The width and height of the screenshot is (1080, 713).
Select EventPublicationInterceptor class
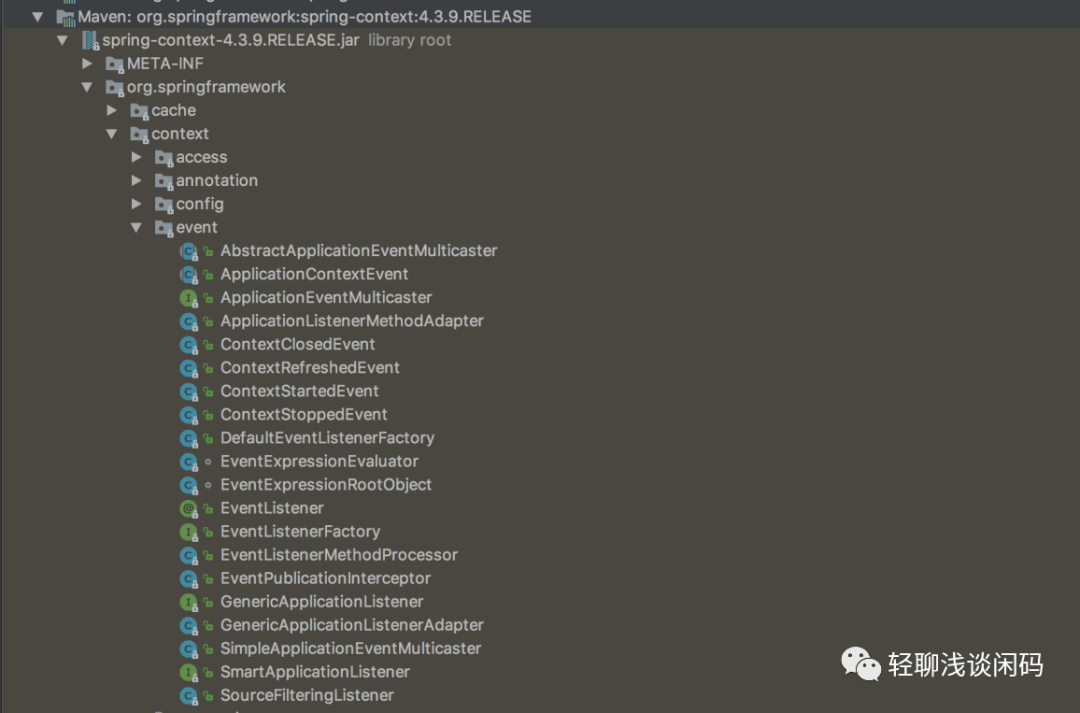click(x=325, y=579)
